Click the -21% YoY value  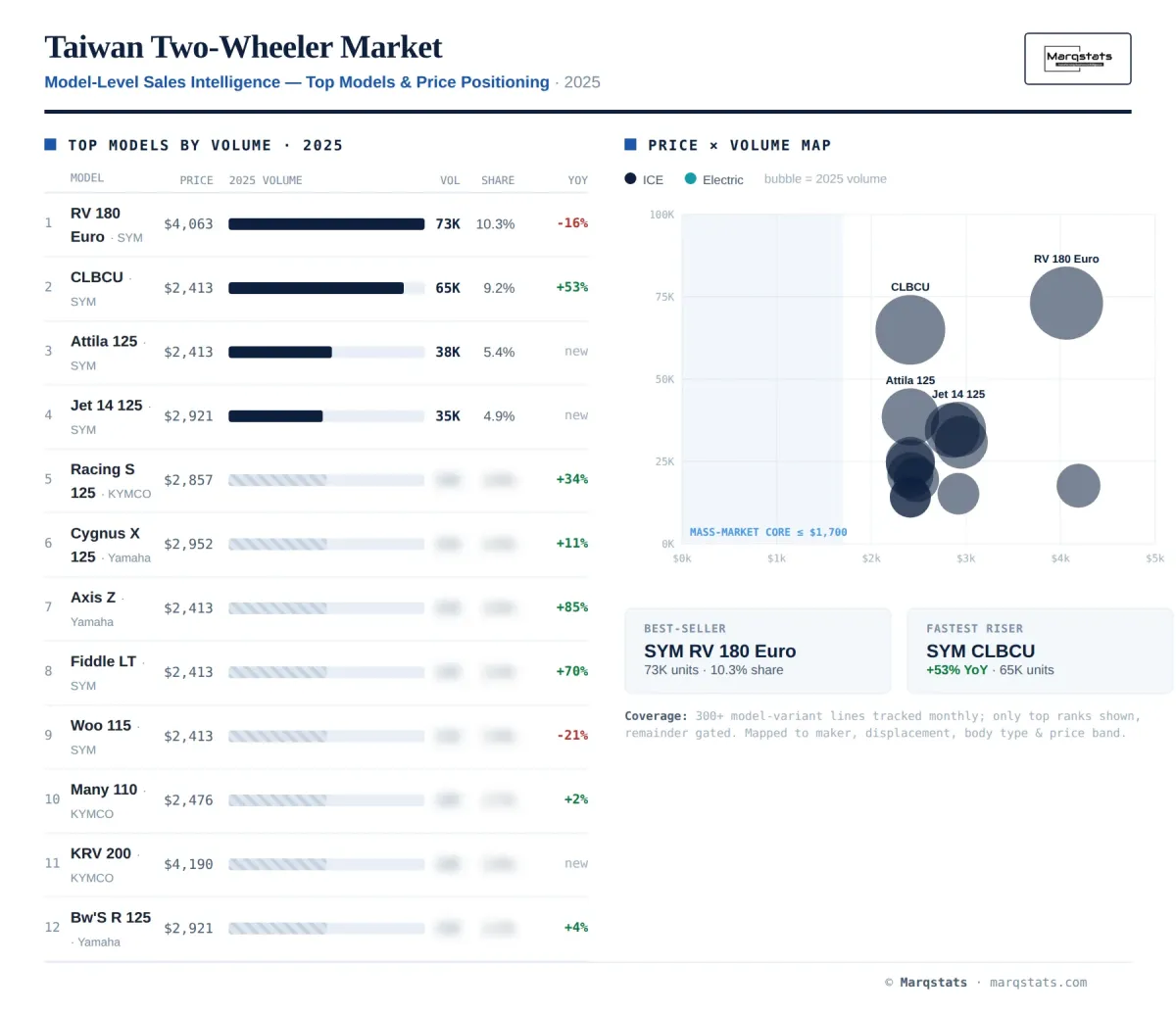[x=572, y=735]
